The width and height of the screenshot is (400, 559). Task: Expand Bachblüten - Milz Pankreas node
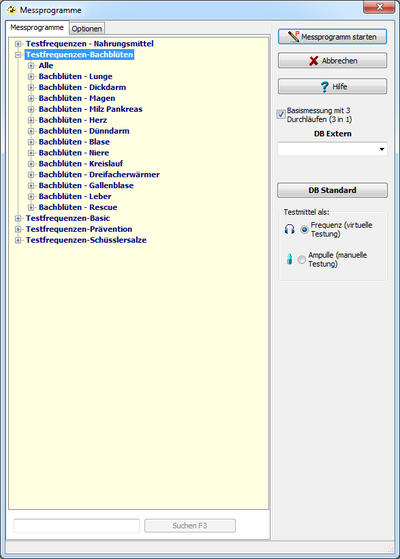pos(31,109)
